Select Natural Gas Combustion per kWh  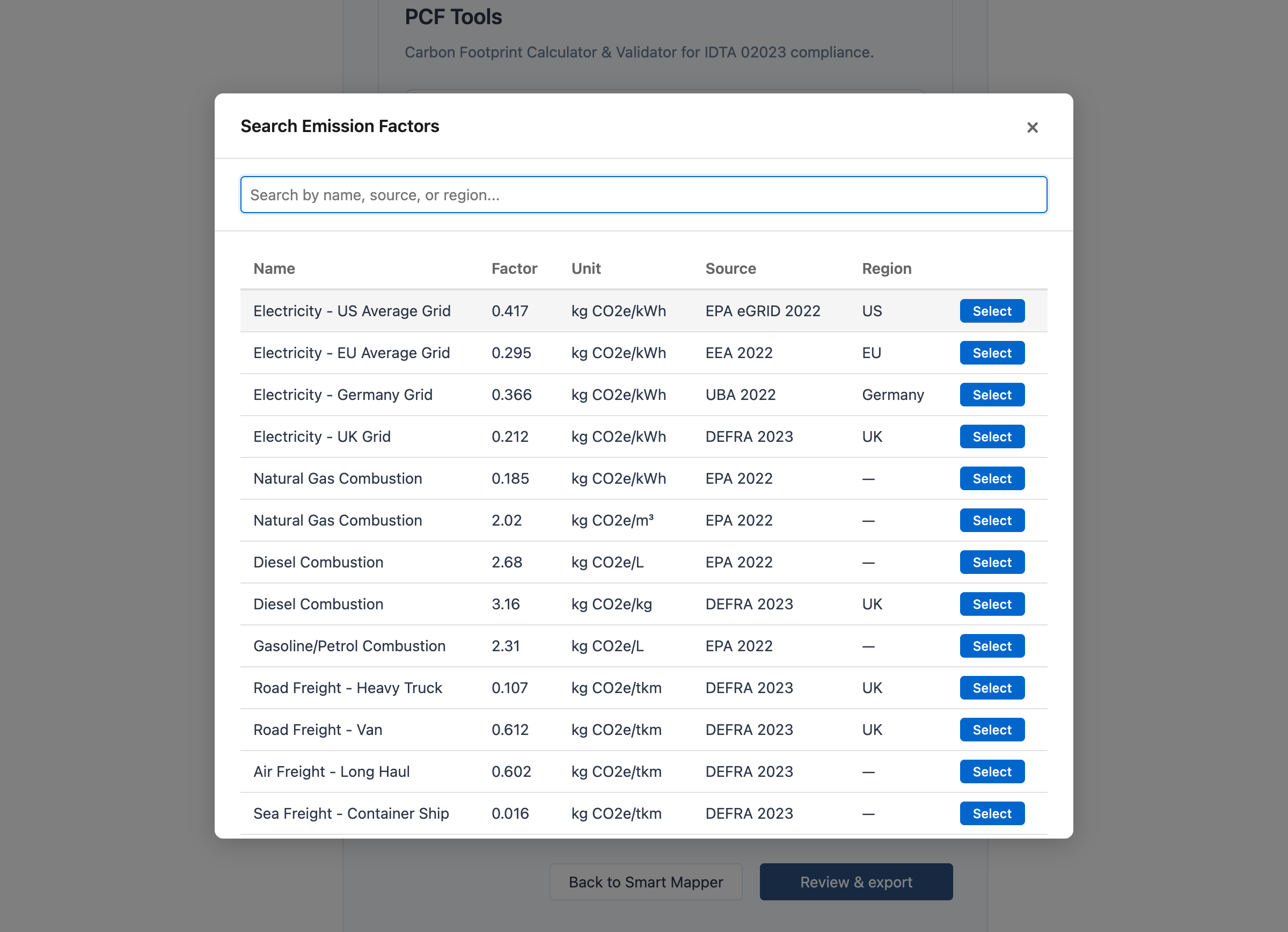coord(991,478)
